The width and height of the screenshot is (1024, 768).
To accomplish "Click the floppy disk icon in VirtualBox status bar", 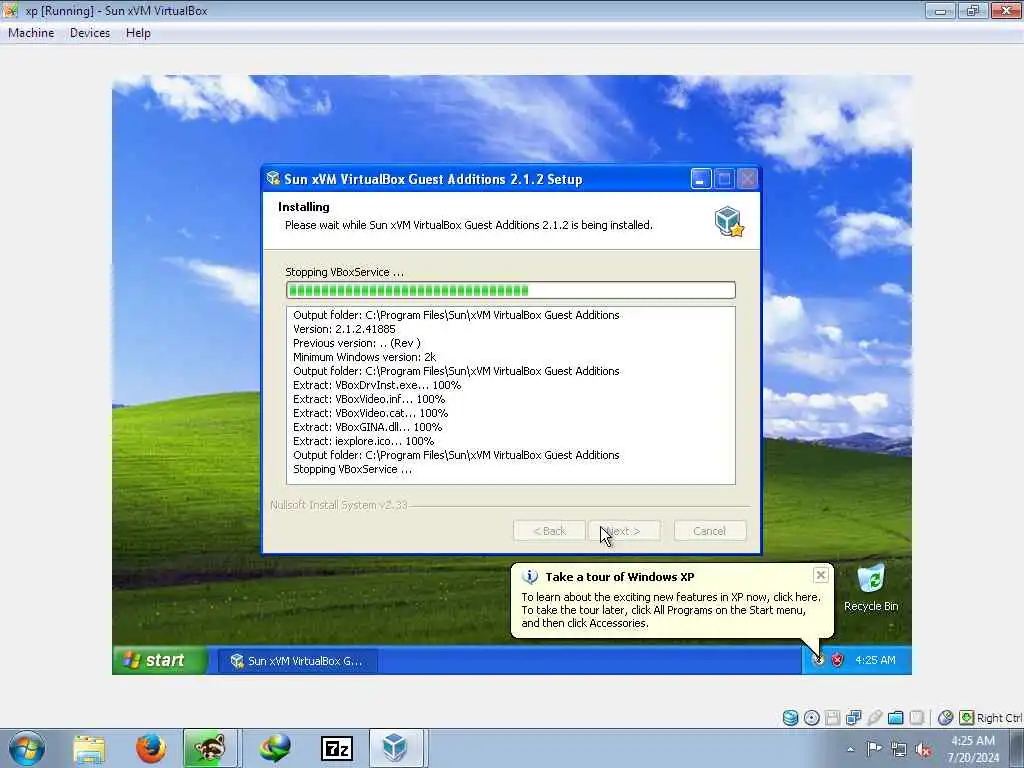I will point(833,718).
